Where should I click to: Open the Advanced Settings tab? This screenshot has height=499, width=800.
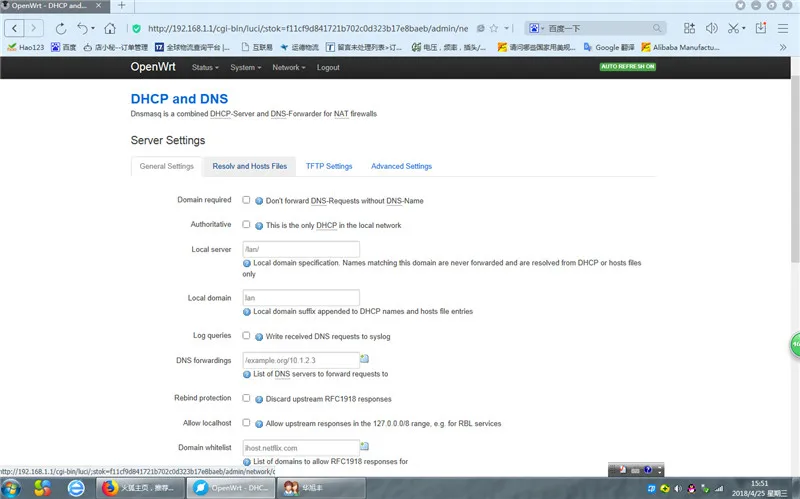tap(402, 166)
